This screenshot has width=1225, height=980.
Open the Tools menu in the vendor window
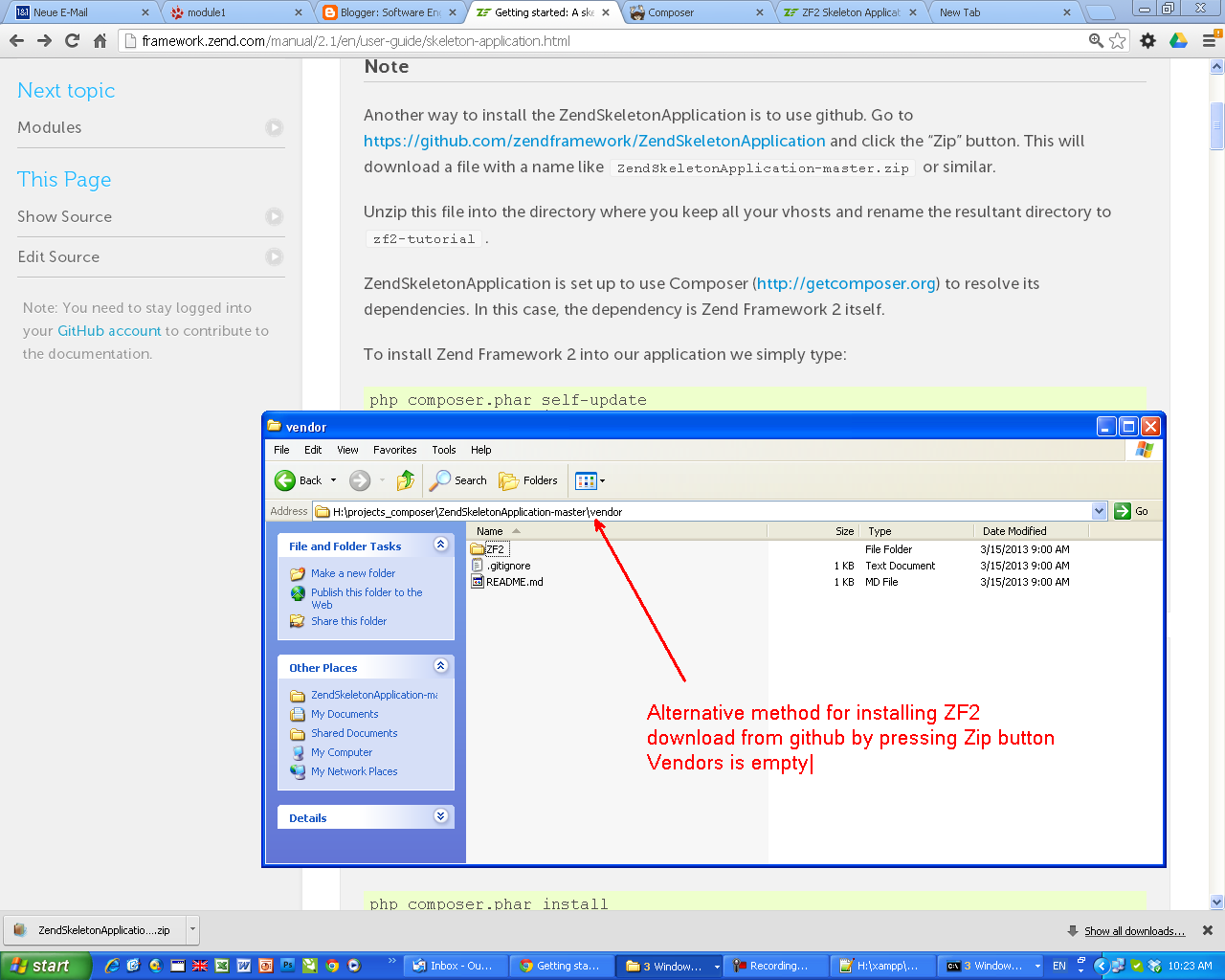(444, 450)
